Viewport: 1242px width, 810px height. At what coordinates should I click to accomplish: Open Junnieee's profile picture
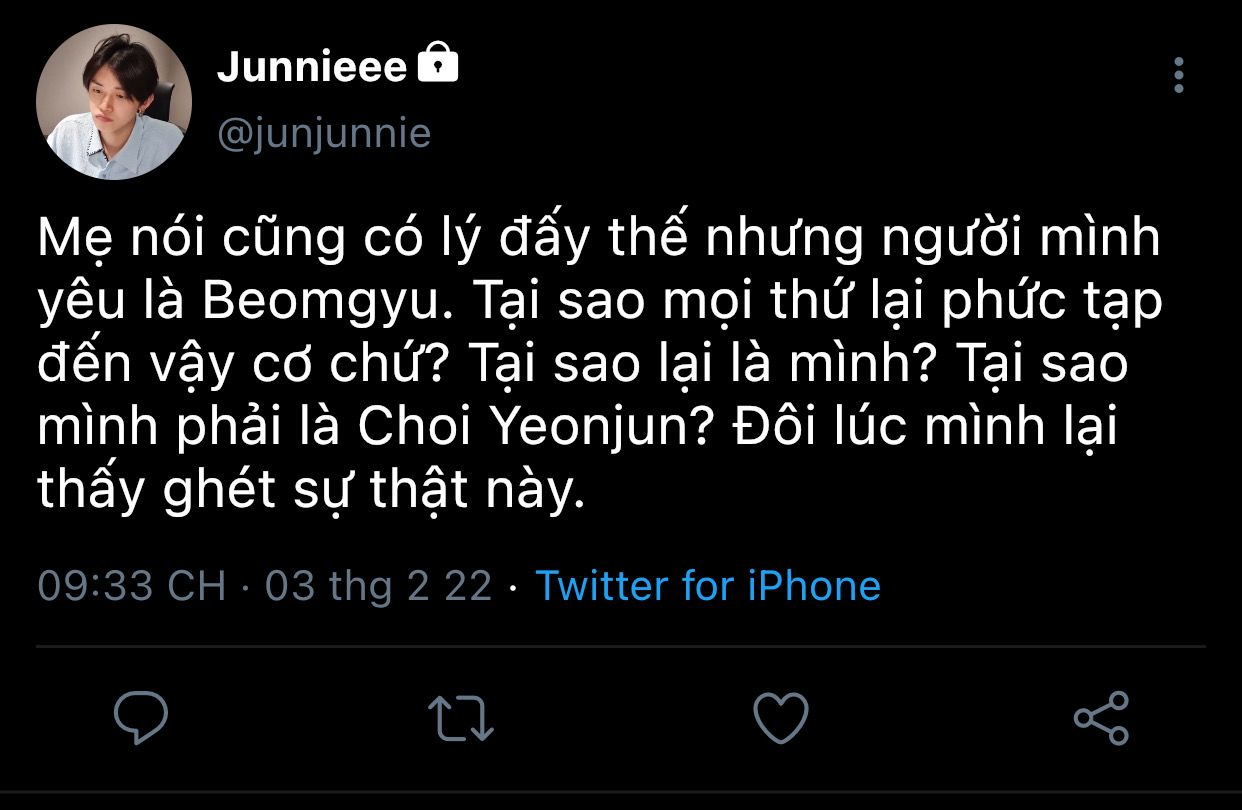click(x=114, y=103)
